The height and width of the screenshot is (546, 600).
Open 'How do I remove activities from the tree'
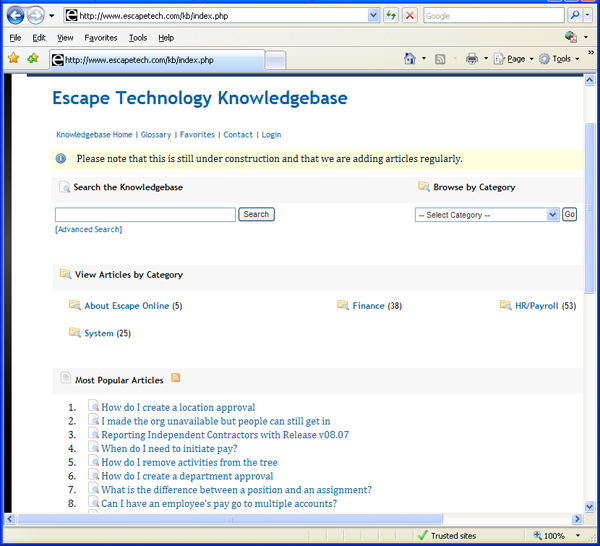coord(189,462)
